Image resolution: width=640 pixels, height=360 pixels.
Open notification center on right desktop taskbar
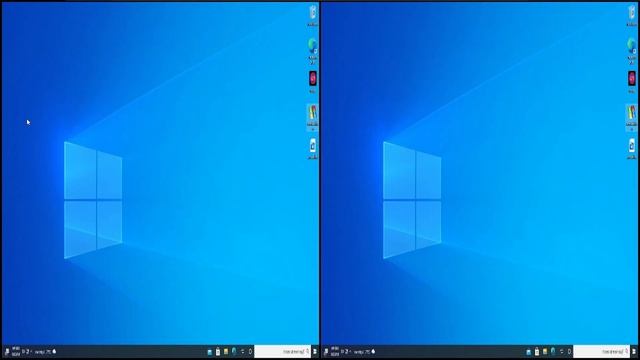pos(326,351)
